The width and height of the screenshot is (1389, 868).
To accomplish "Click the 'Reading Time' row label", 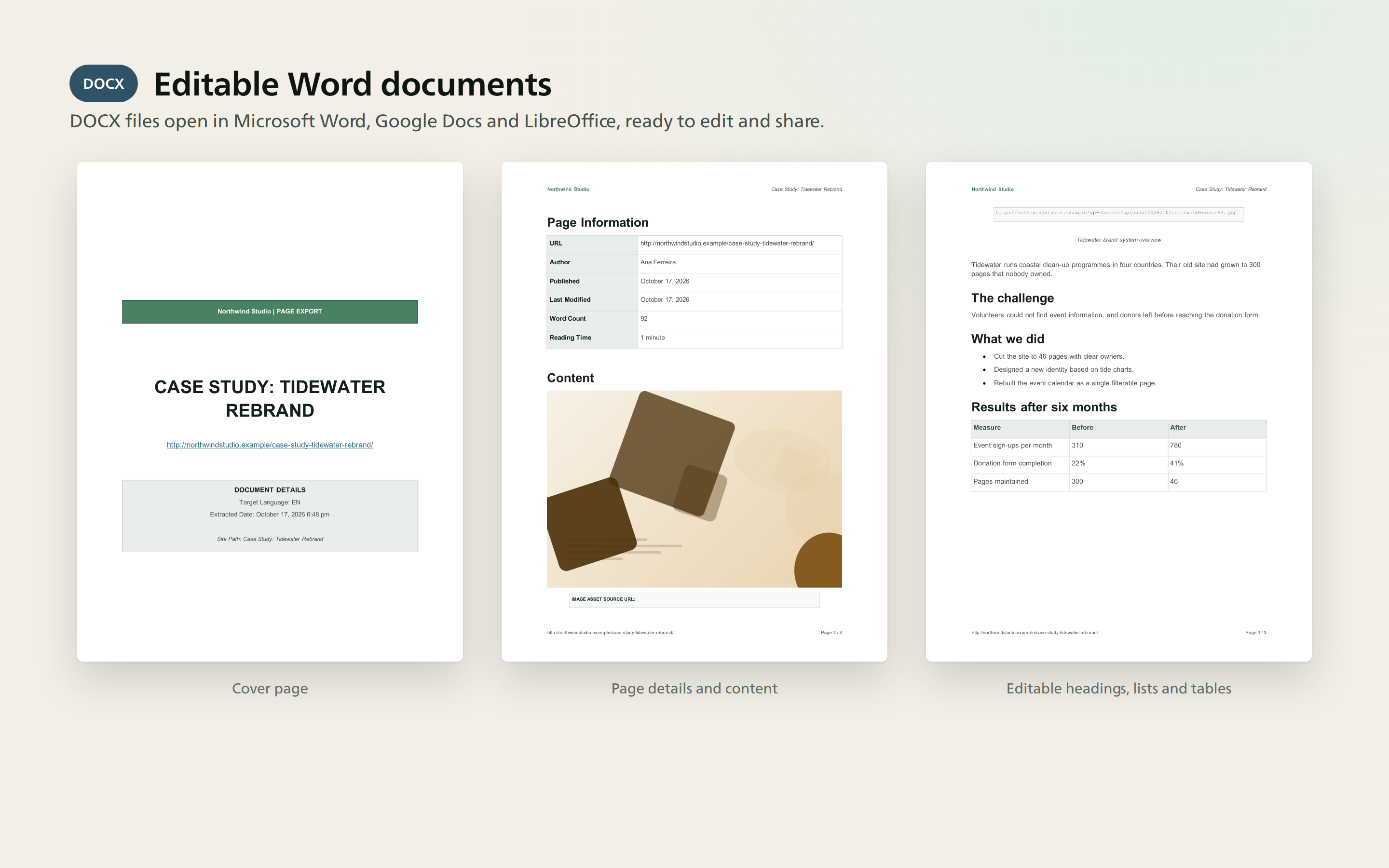I will 570,338.
